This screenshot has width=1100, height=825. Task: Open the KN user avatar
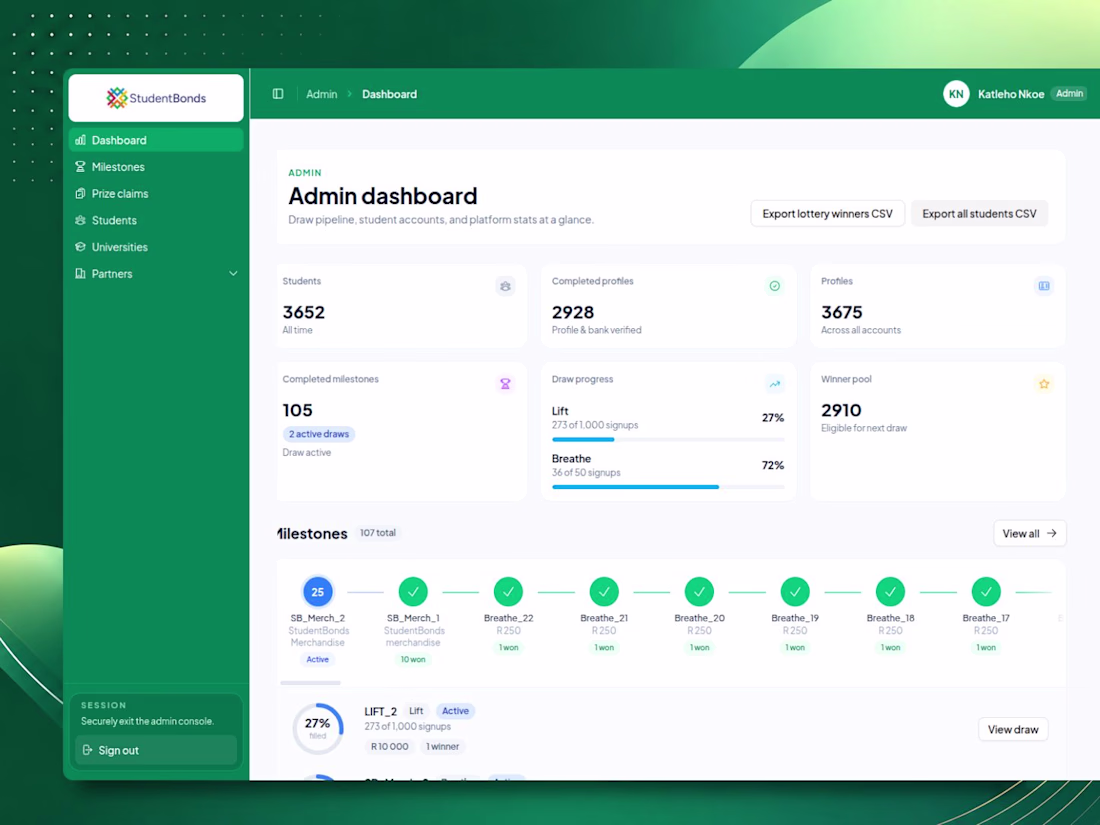click(955, 94)
